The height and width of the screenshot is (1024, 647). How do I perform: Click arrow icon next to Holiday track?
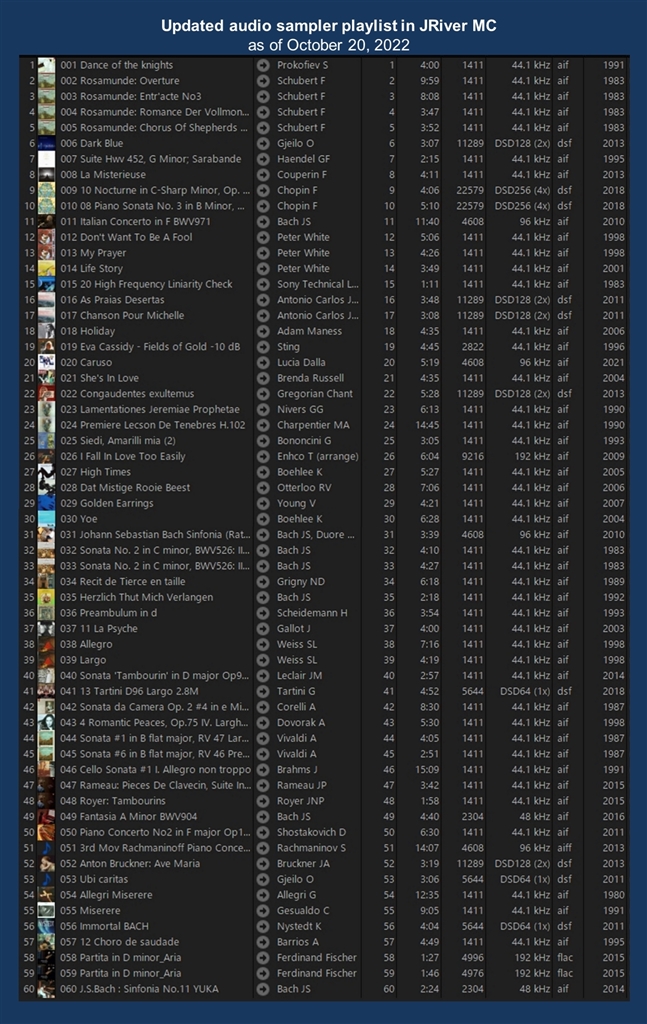coord(263,331)
